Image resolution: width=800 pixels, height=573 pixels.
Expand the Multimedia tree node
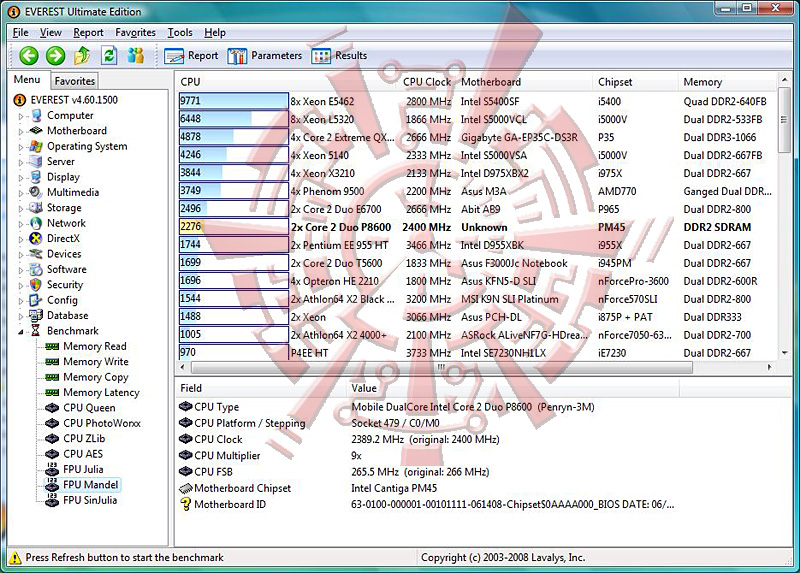tap(21, 193)
